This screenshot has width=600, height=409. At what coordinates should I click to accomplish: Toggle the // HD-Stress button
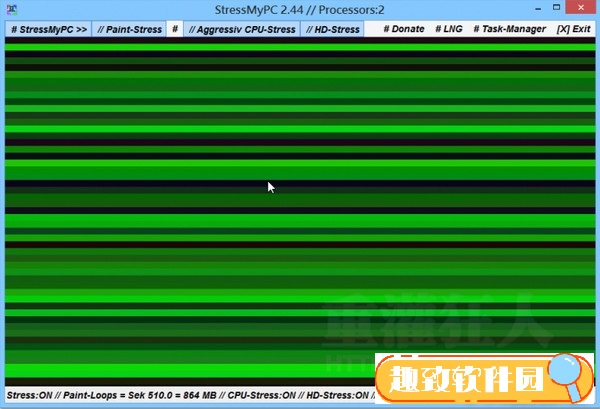click(x=333, y=29)
